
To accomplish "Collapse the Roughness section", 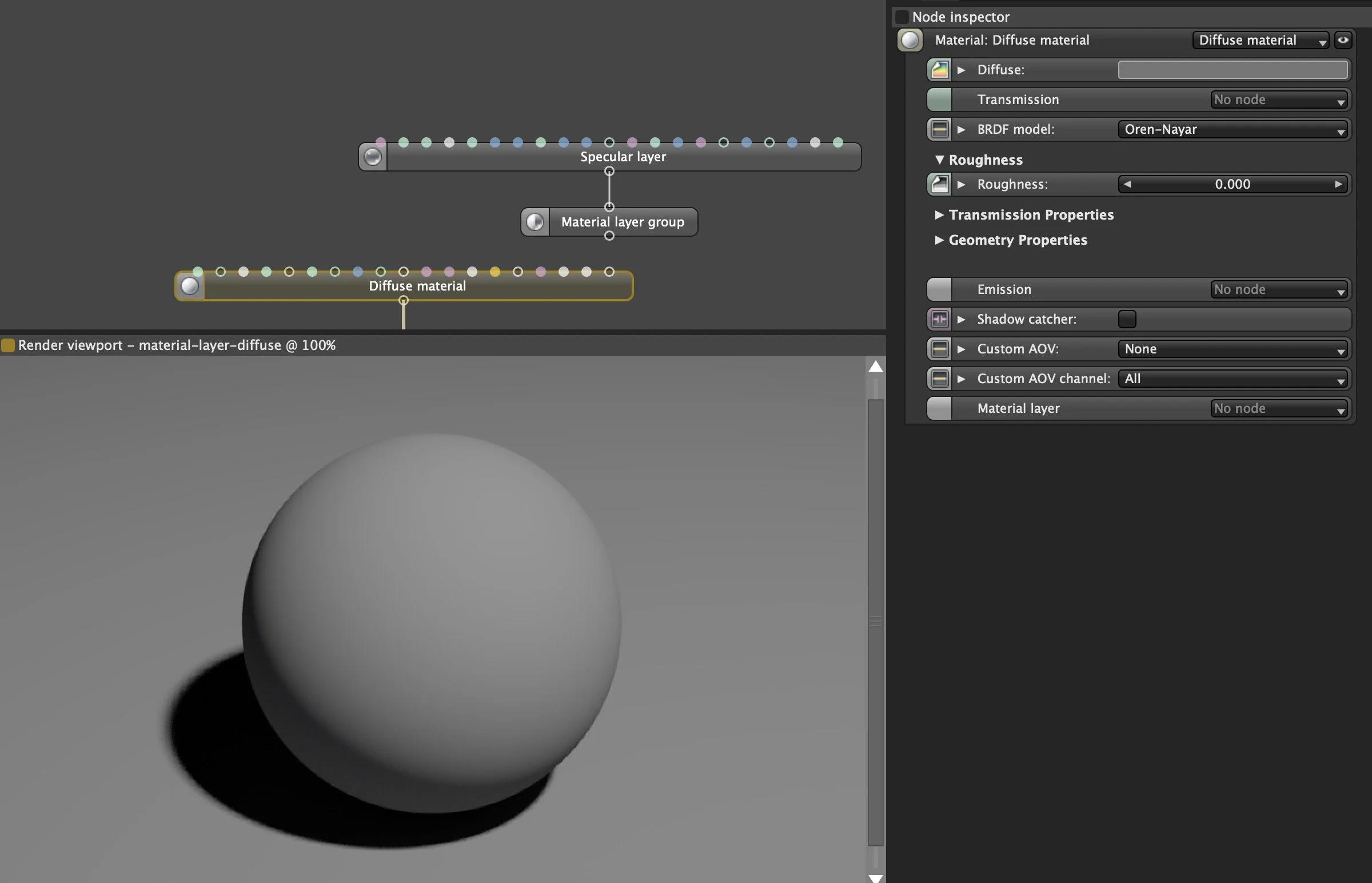I will pyautogui.click(x=939, y=160).
